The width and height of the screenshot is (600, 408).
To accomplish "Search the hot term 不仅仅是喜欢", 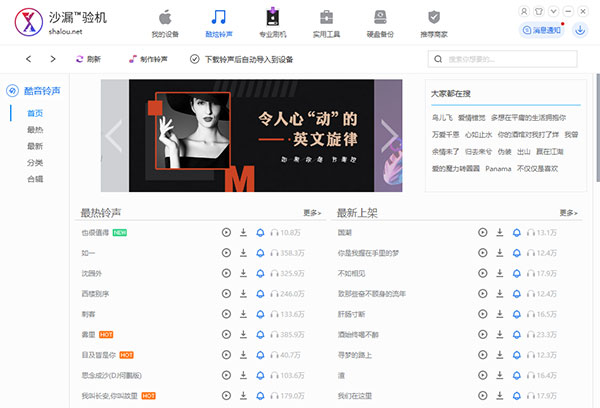I will coord(538,169).
